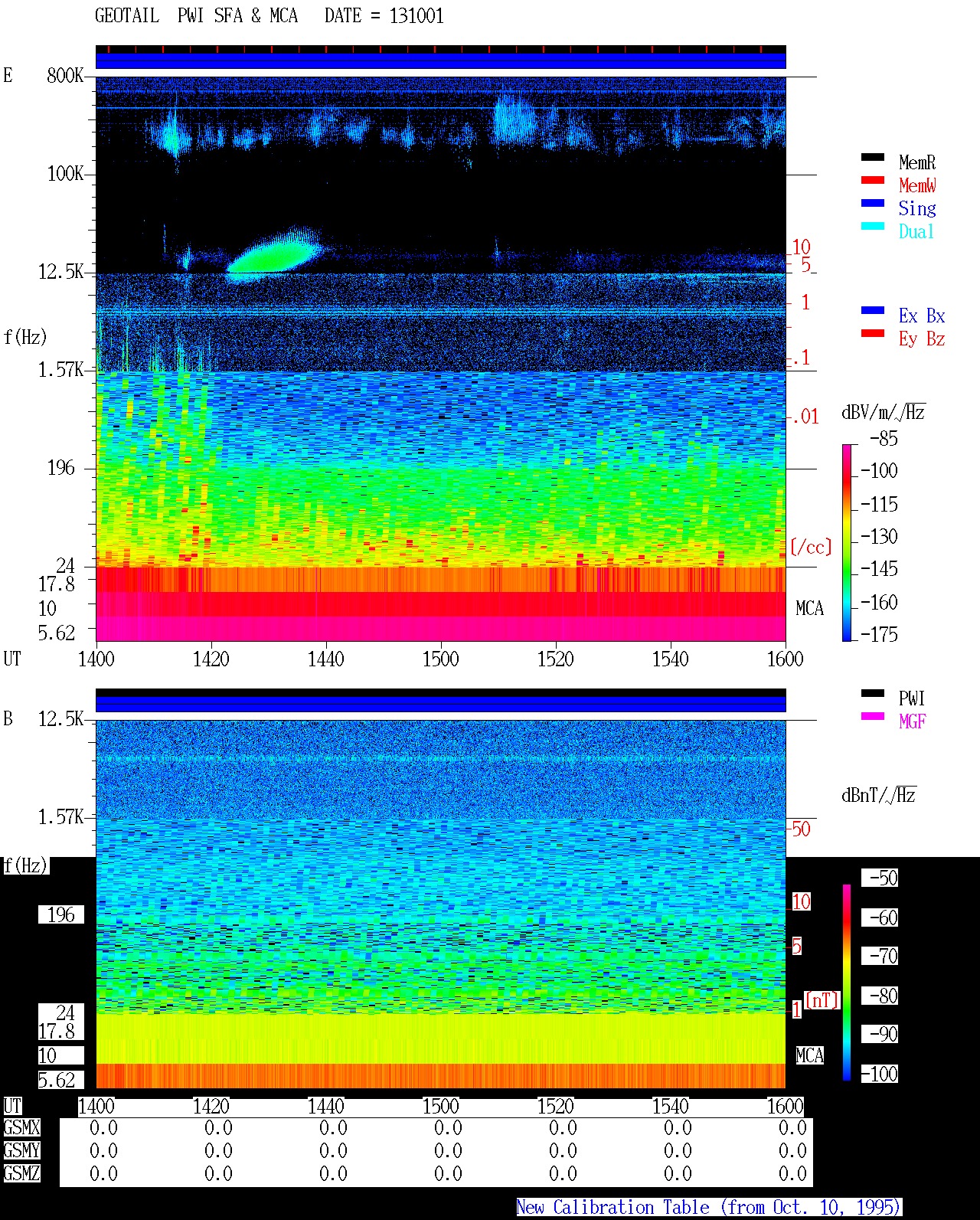Viewport: 980px width, 1220px height.
Task: Click the red [/cc] density axis label
Action: click(x=811, y=547)
